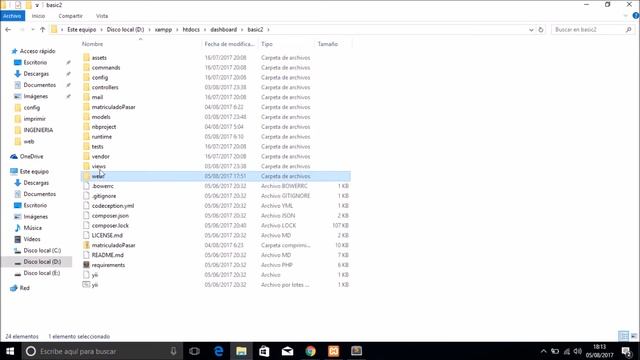Screen dimensions: 640x360
Task: Open the clock and date in taskbar
Action: [600, 351]
